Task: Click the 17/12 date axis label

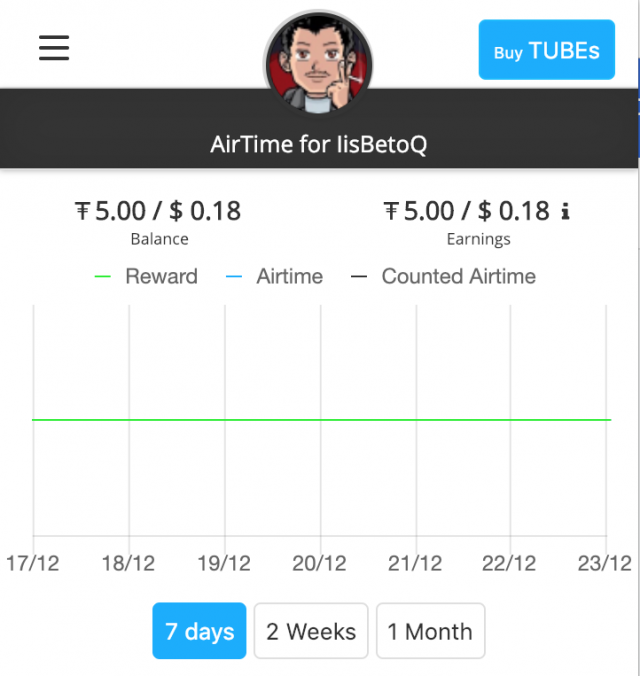Action: coord(33,563)
